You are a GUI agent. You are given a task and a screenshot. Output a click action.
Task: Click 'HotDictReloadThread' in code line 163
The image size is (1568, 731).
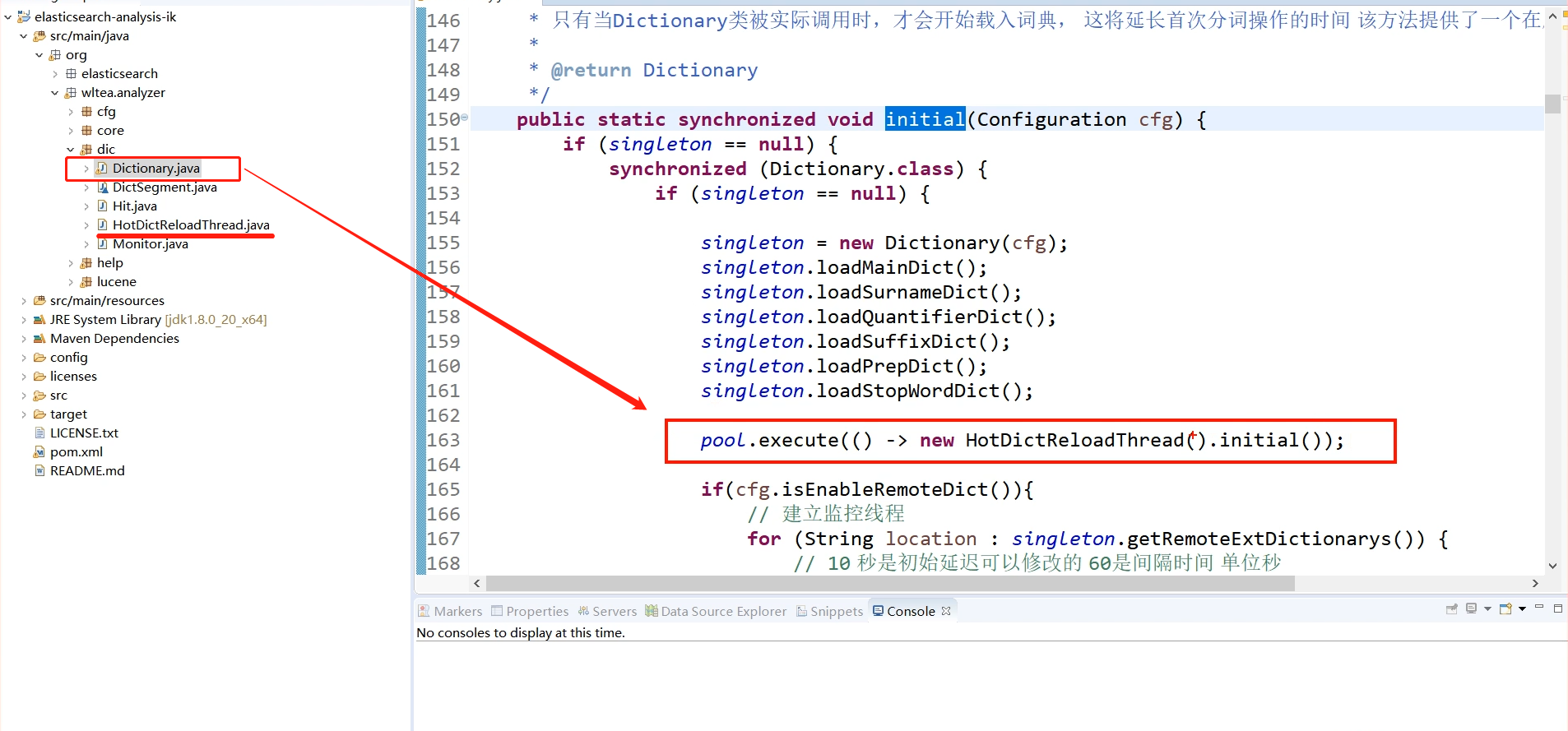click(x=1074, y=440)
